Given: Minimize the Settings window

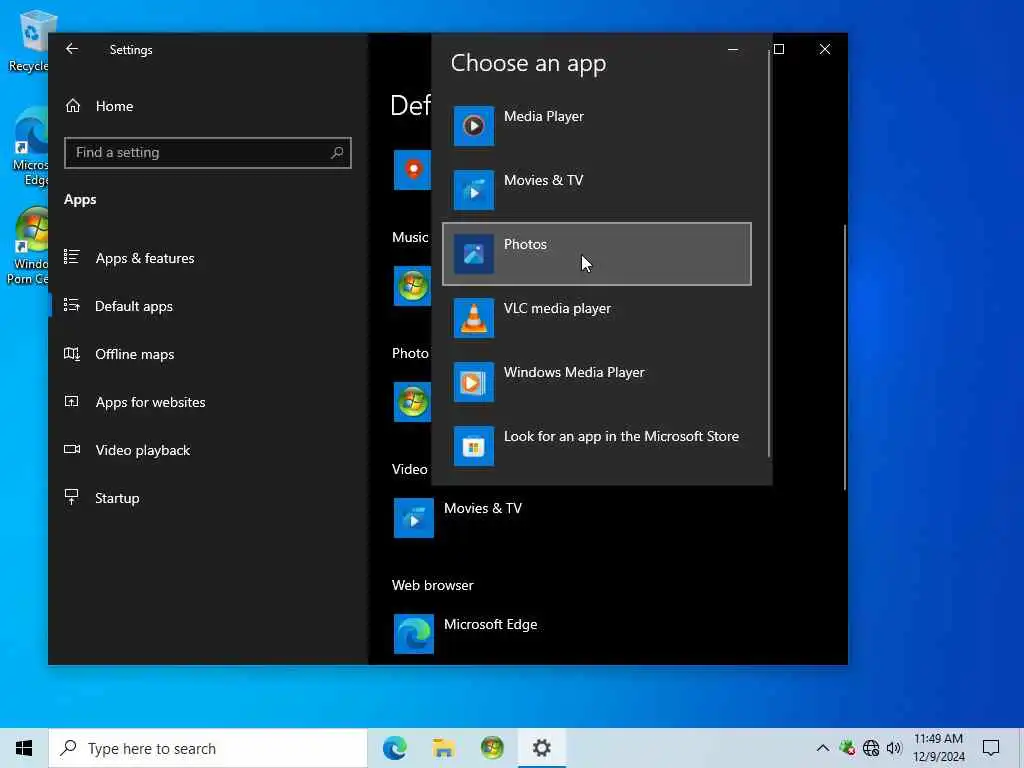Looking at the screenshot, I should point(733,49).
